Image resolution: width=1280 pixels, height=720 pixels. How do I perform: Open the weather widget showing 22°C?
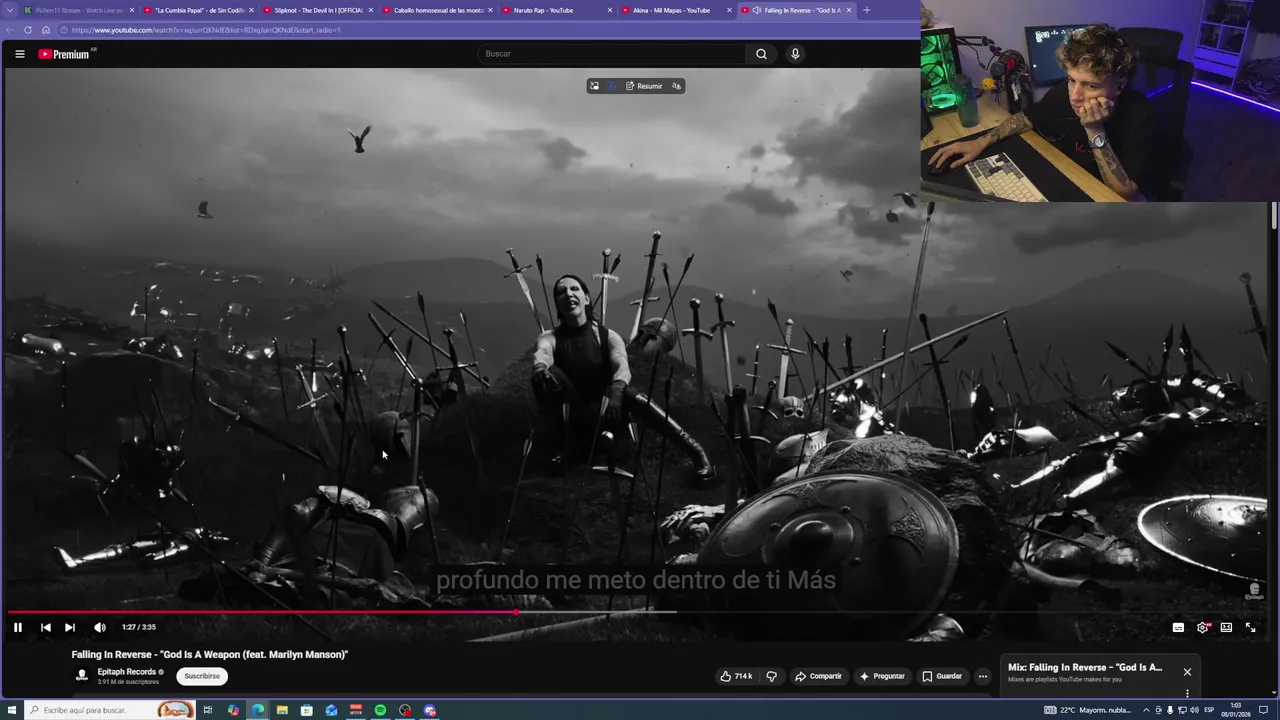click(x=1087, y=710)
